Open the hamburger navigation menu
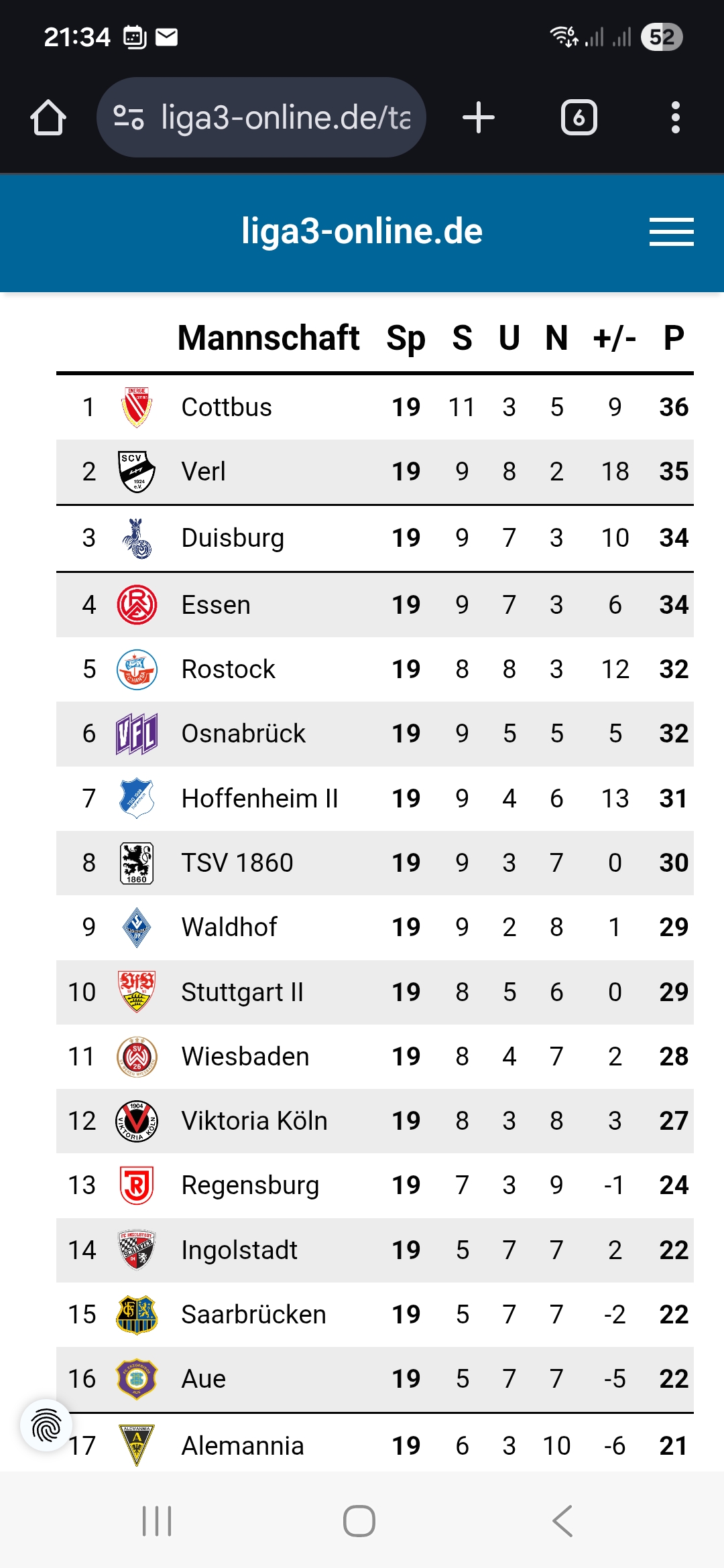 tap(671, 232)
